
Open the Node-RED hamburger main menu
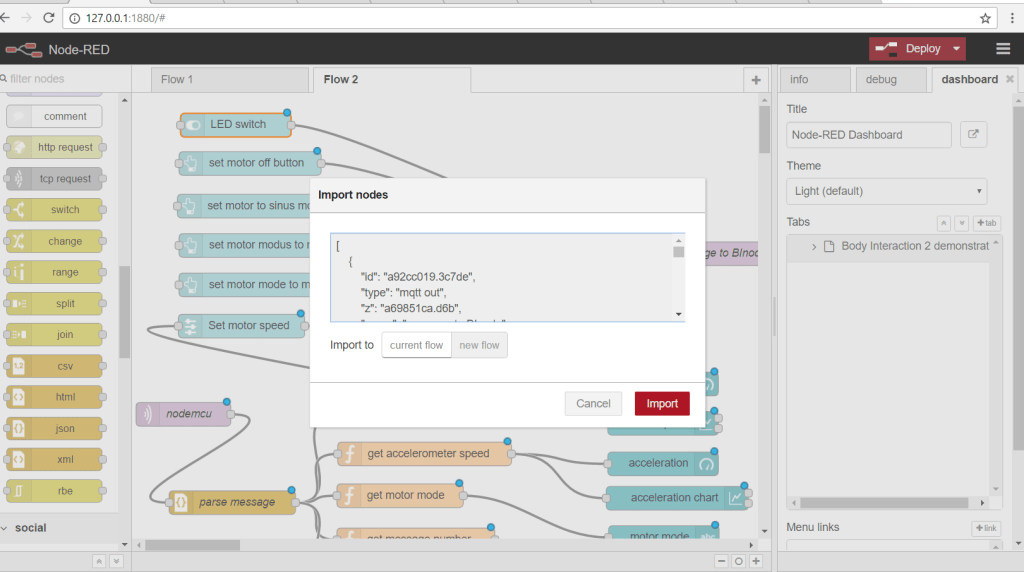tap(1002, 49)
